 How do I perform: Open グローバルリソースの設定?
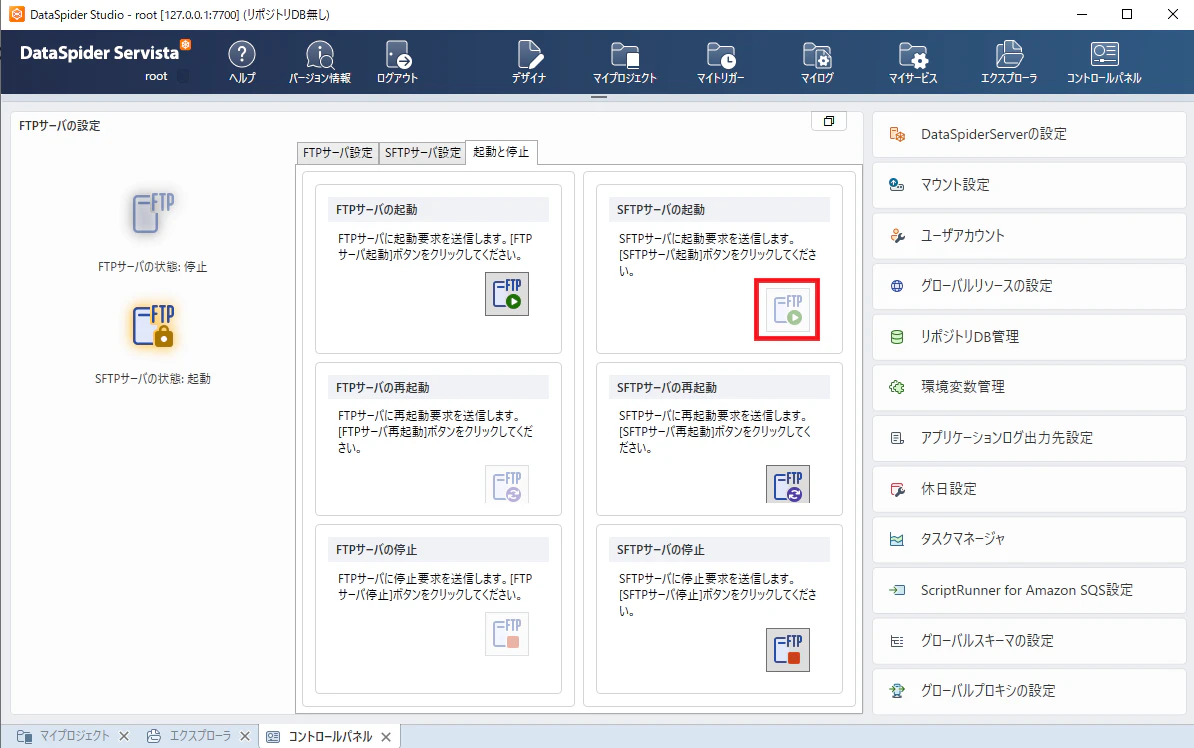[x=1029, y=286]
